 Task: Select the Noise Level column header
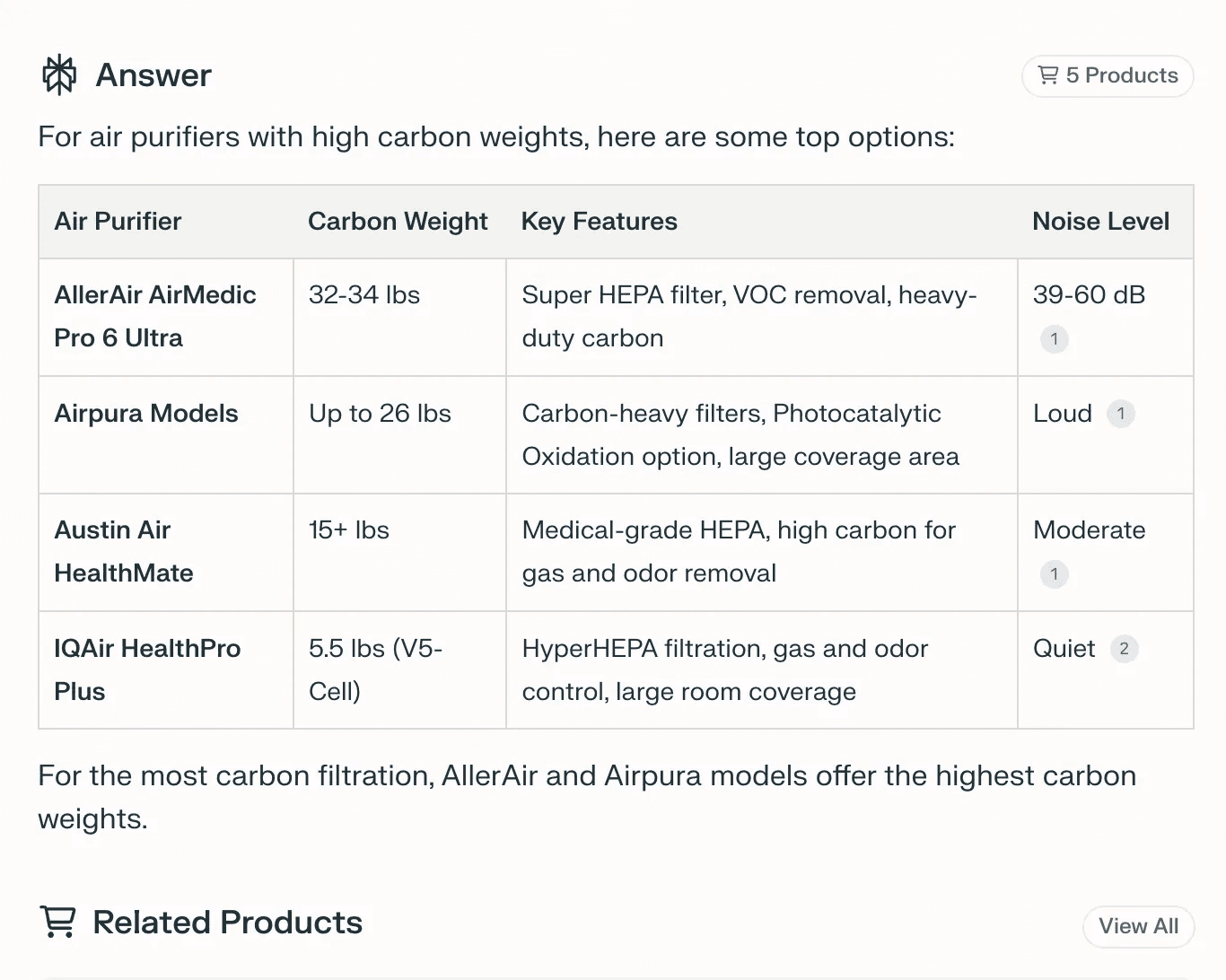(x=1100, y=222)
